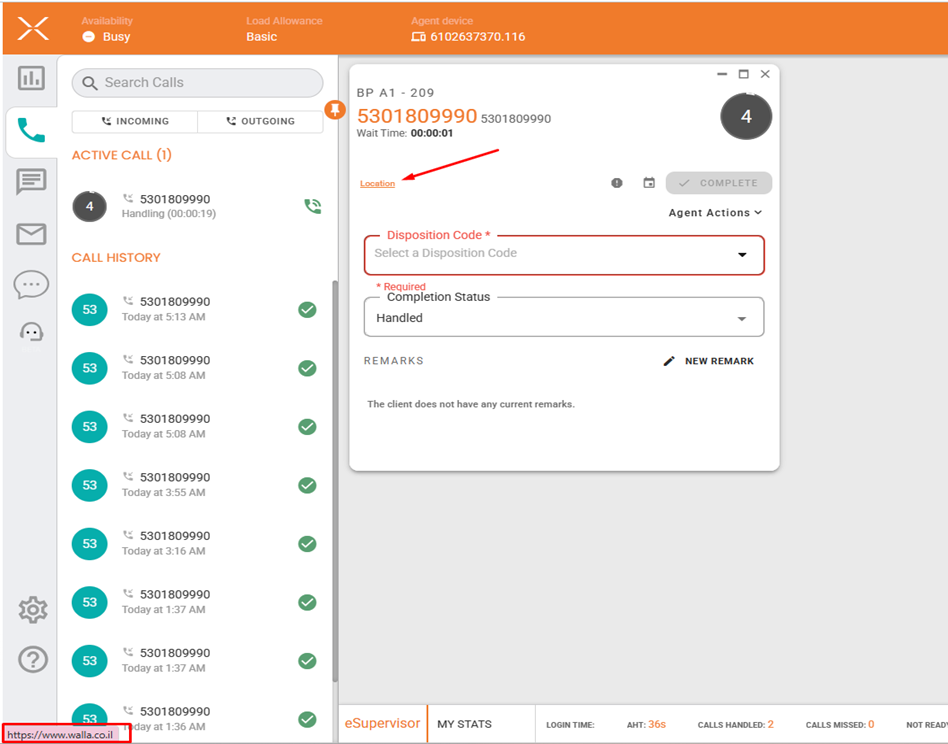Open the chat messages sidebar icon
948x744 pixels.
[31, 182]
